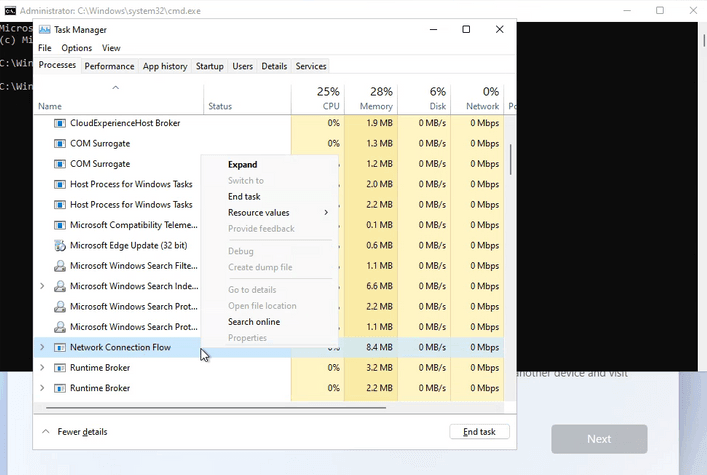Collapse view with Fewer details chevron
707x475 pixels.
(x=46, y=432)
